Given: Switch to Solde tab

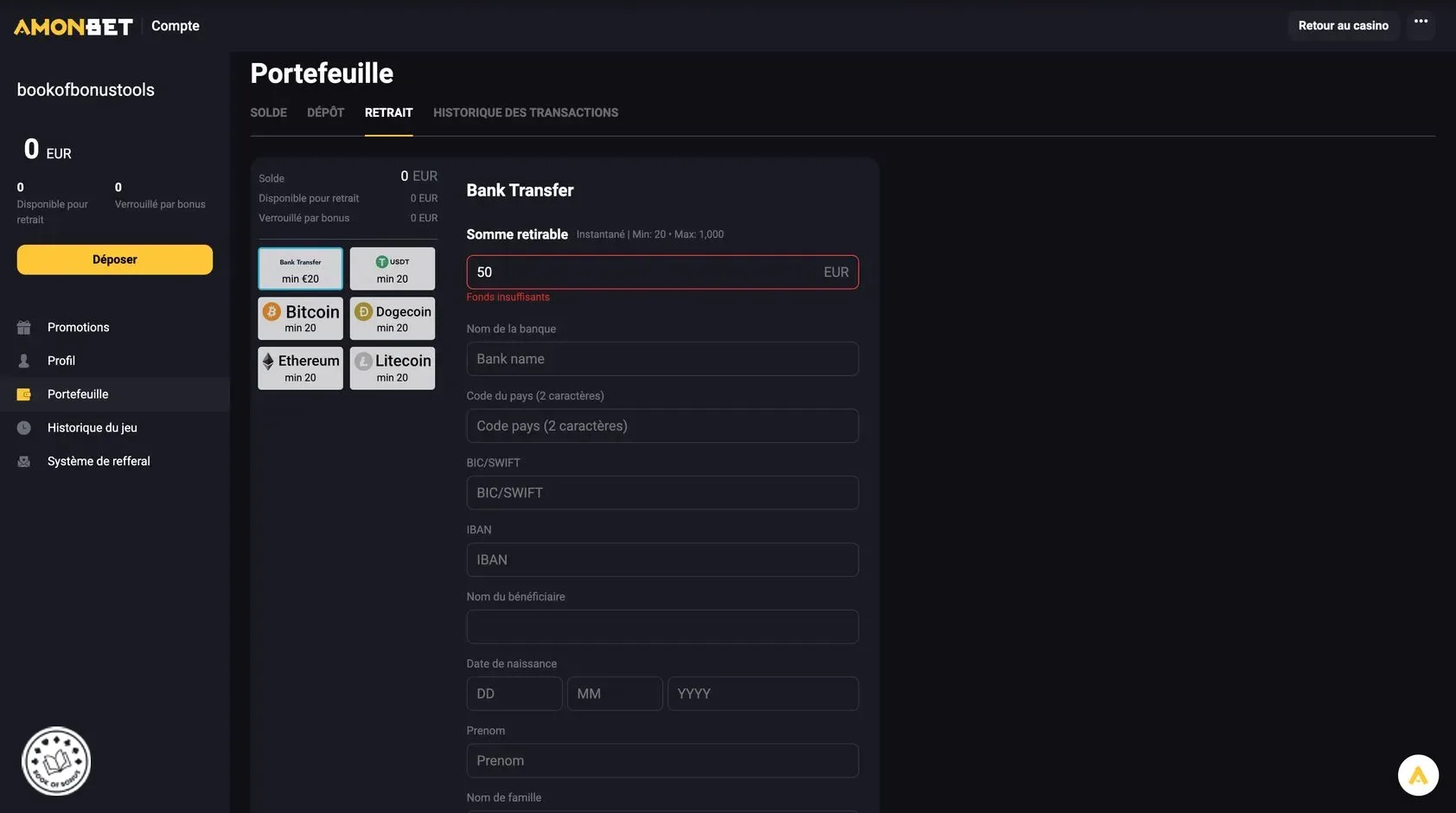Looking at the screenshot, I should 268,112.
